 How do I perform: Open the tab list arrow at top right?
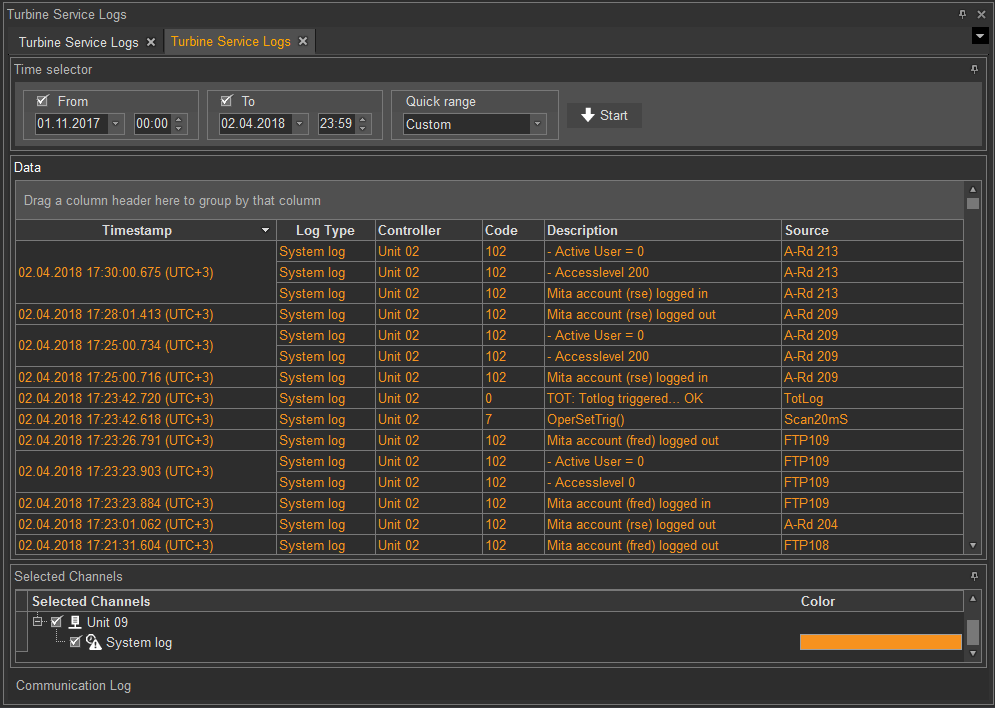click(x=980, y=37)
